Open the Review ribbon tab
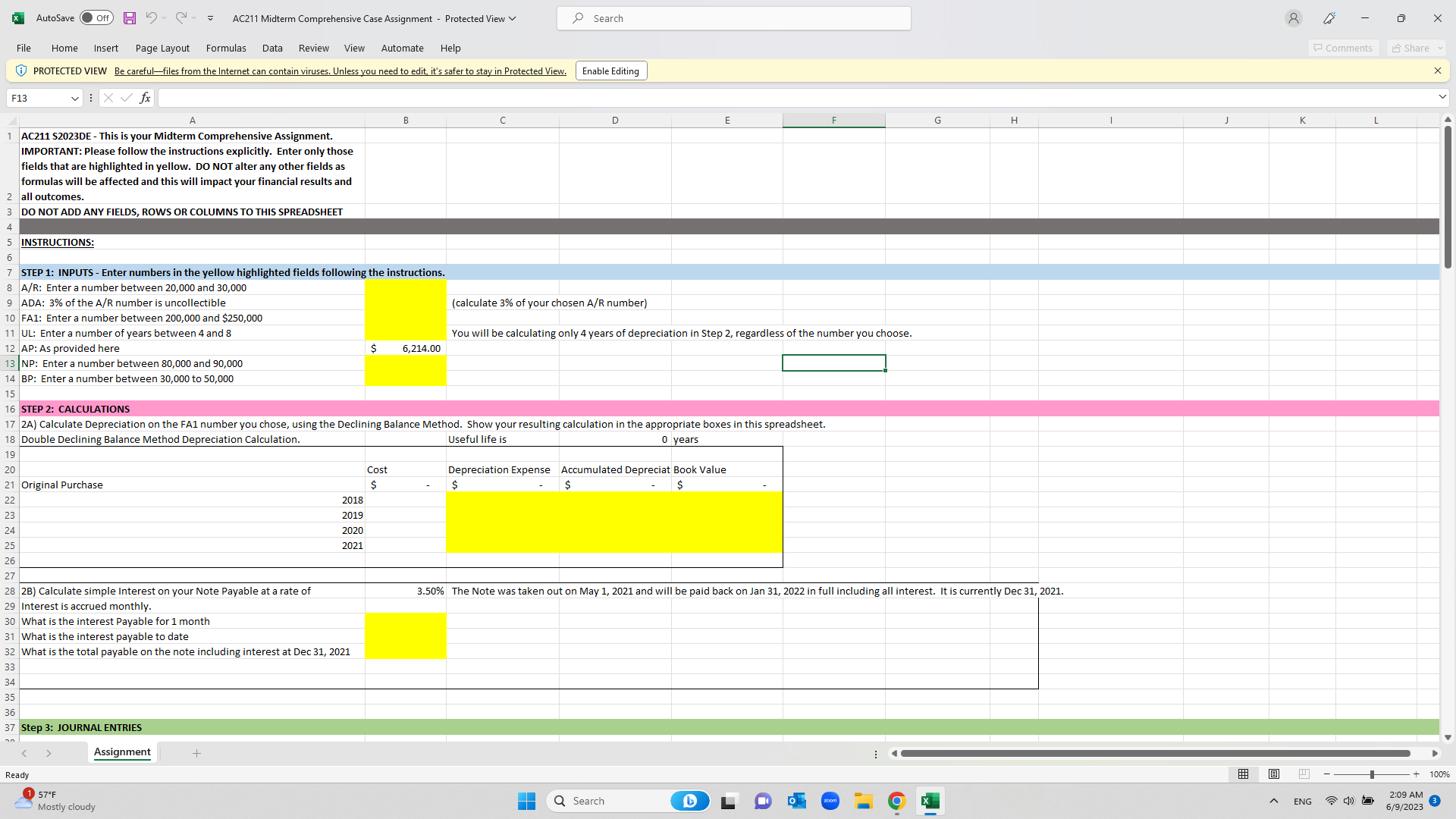The width and height of the screenshot is (1456, 819). (313, 48)
